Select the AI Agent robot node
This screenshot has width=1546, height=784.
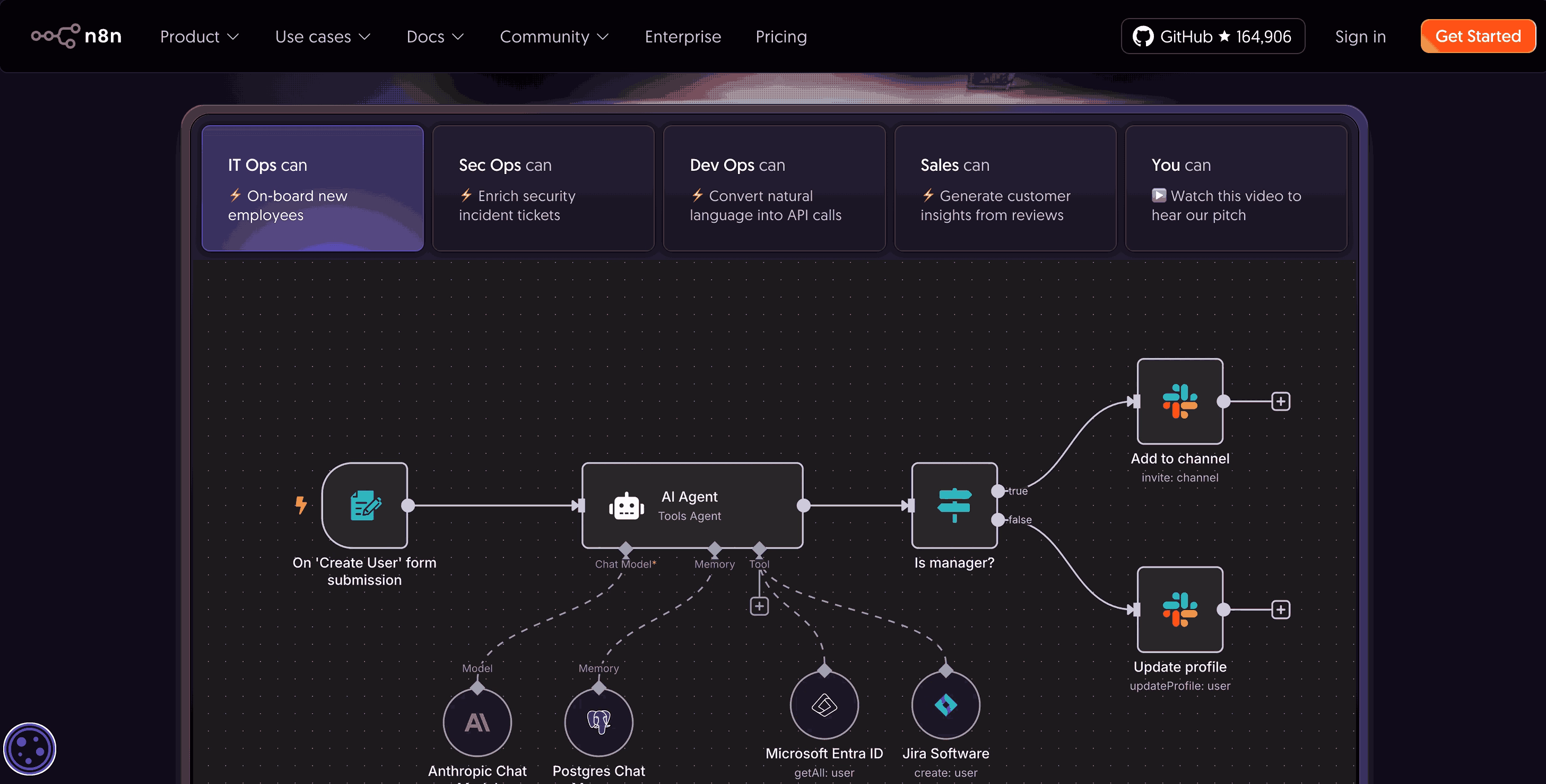click(x=691, y=505)
